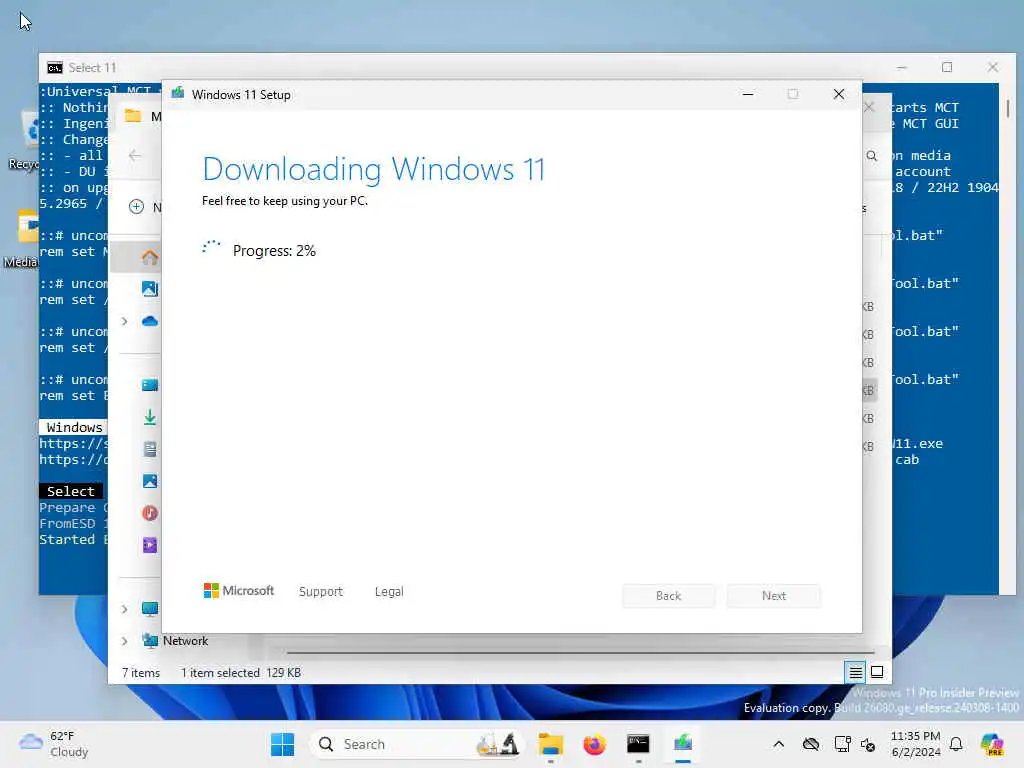Open the Support link in Setup
Screen dimensions: 1024x768
click(321, 592)
